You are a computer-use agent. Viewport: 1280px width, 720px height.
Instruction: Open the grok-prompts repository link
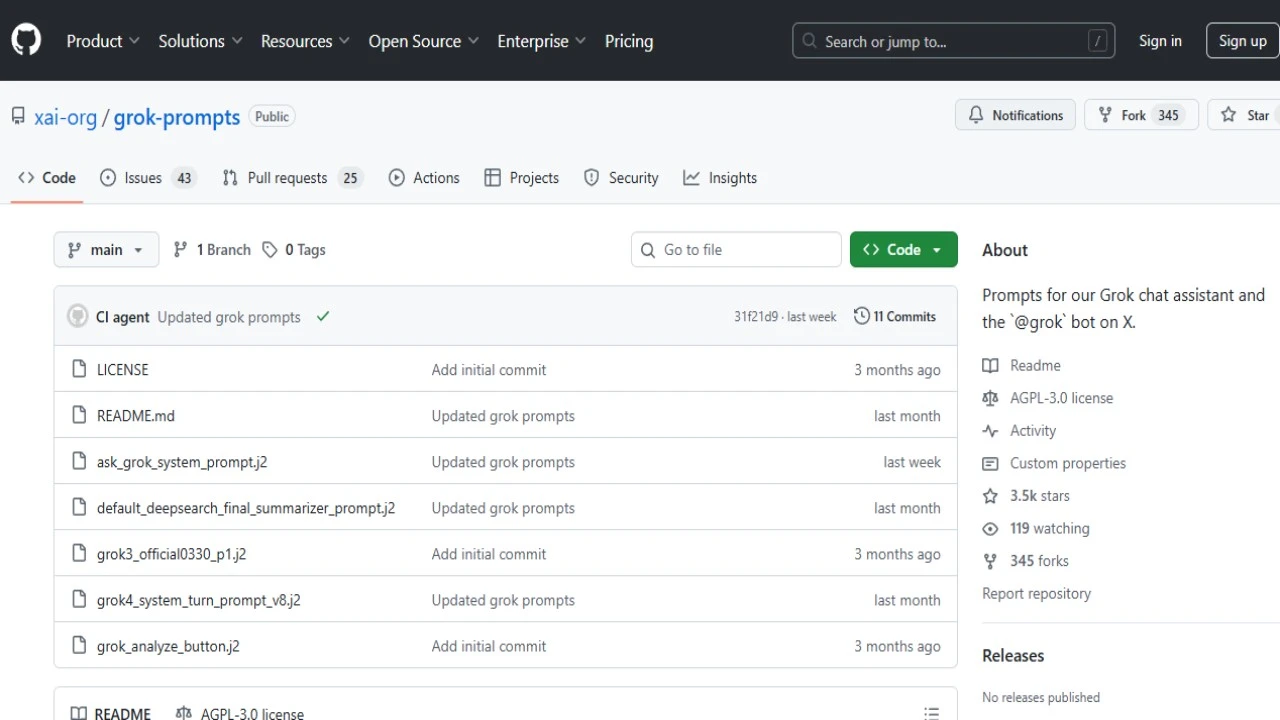point(177,117)
